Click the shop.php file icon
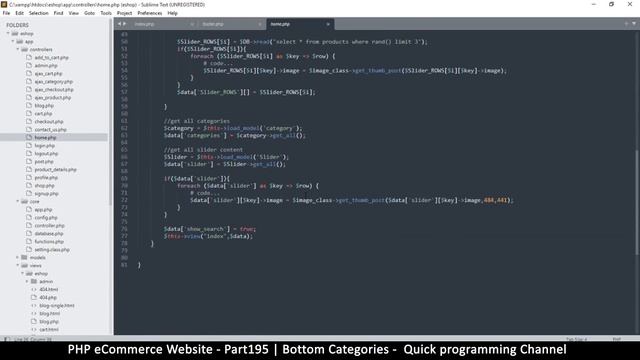 tap(29, 185)
